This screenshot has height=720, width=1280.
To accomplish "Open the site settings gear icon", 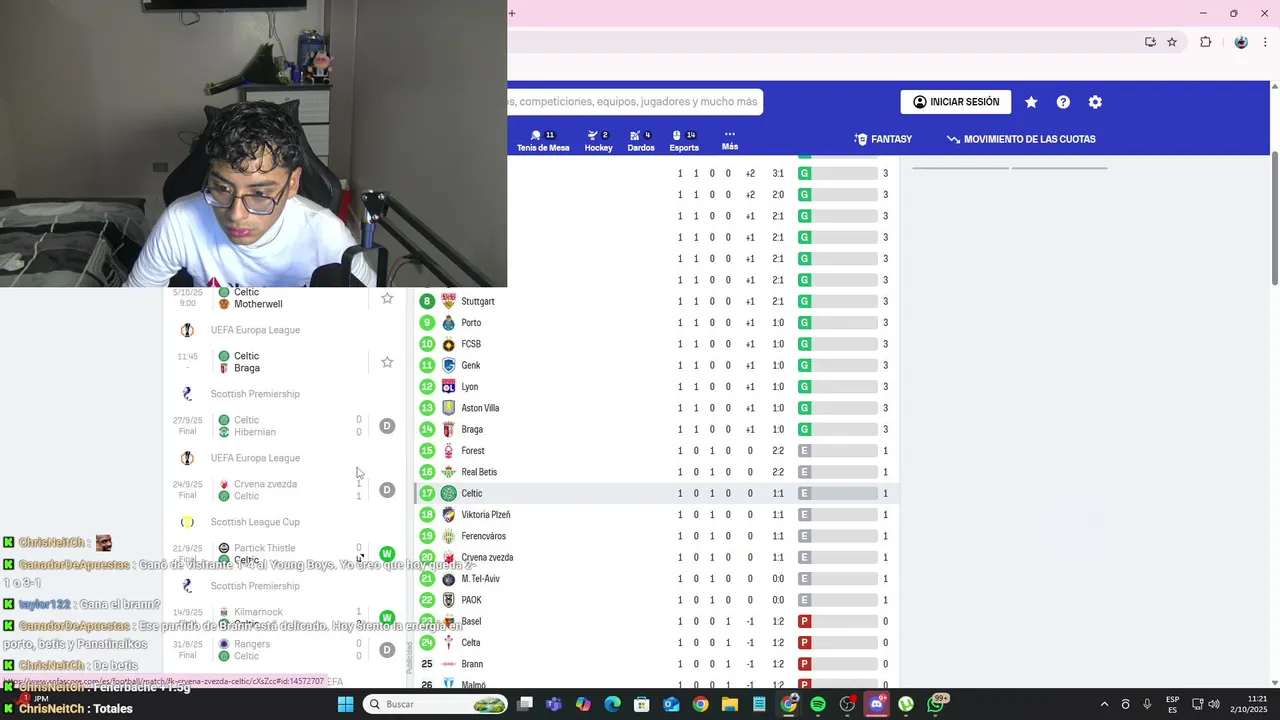I will tap(1095, 102).
